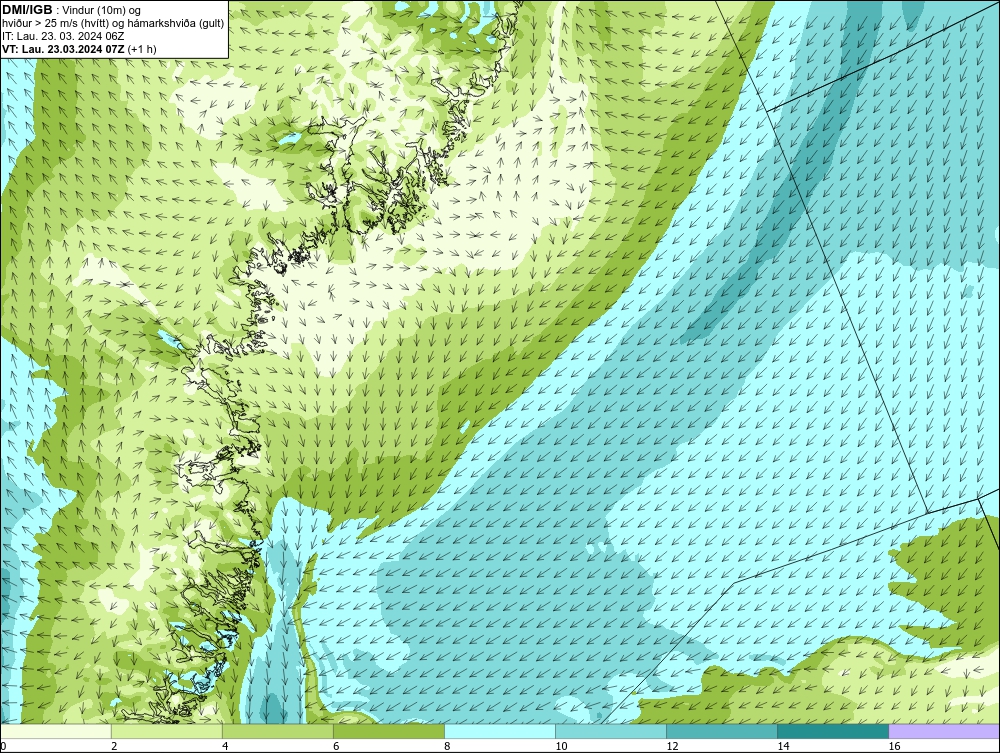Click the 8–10 m/s pale cyan swatch
1000x753 pixels.
[500, 731]
